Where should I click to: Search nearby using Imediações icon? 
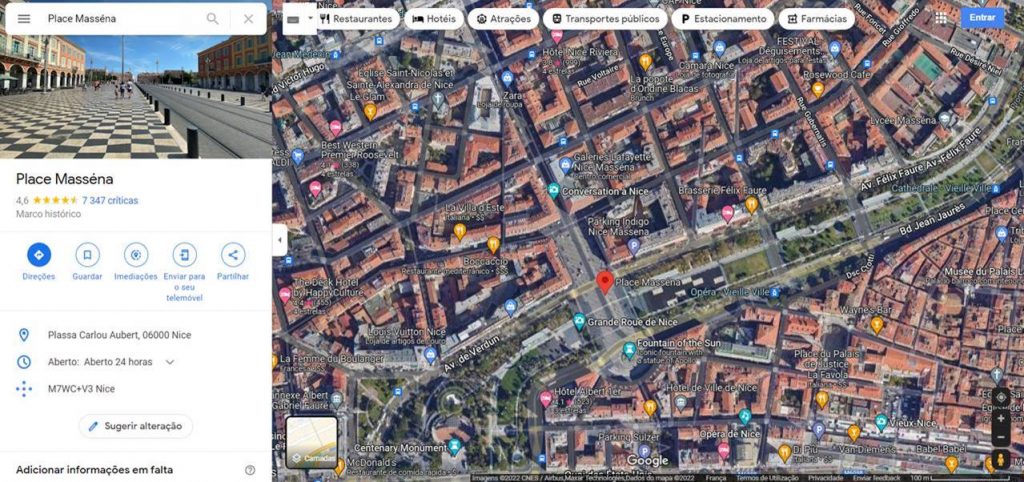click(x=136, y=255)
